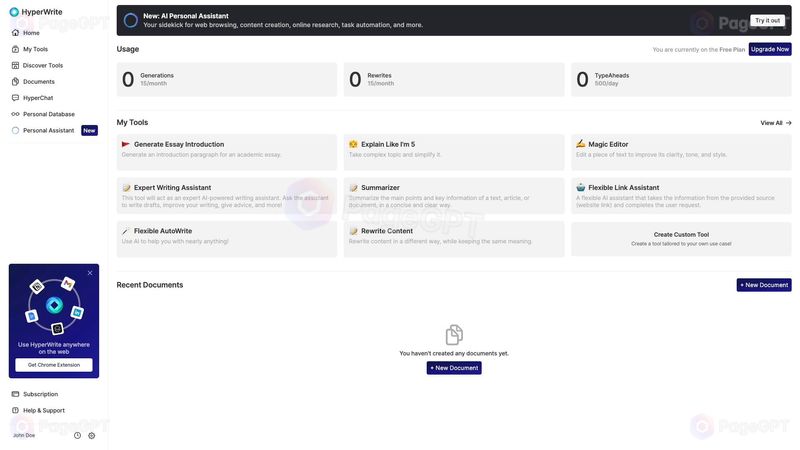
Task: Click the Summarizer memo icon
Action: (353, 188)
